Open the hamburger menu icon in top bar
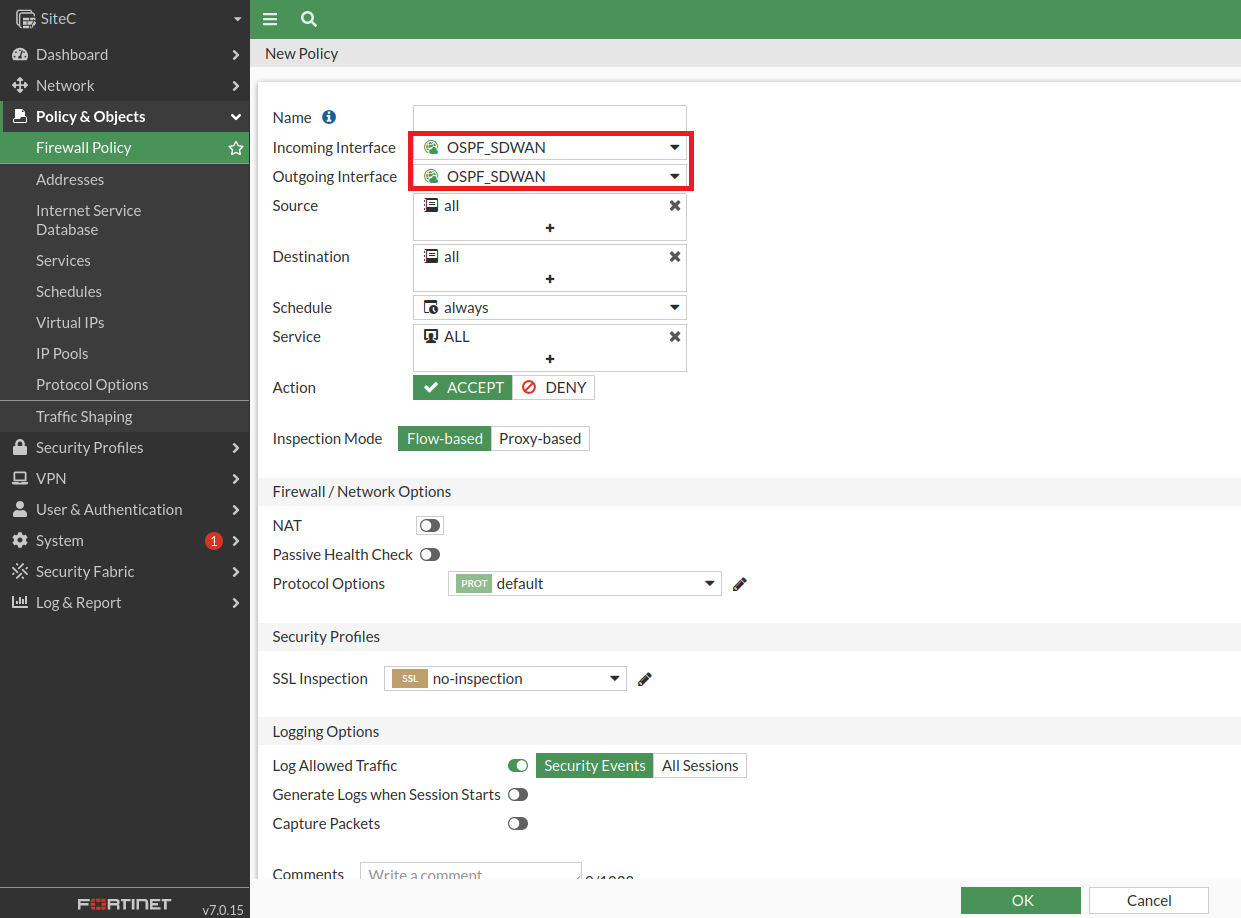The height and width of the screenshot is (918, 1241). click(x=270, y=19)
